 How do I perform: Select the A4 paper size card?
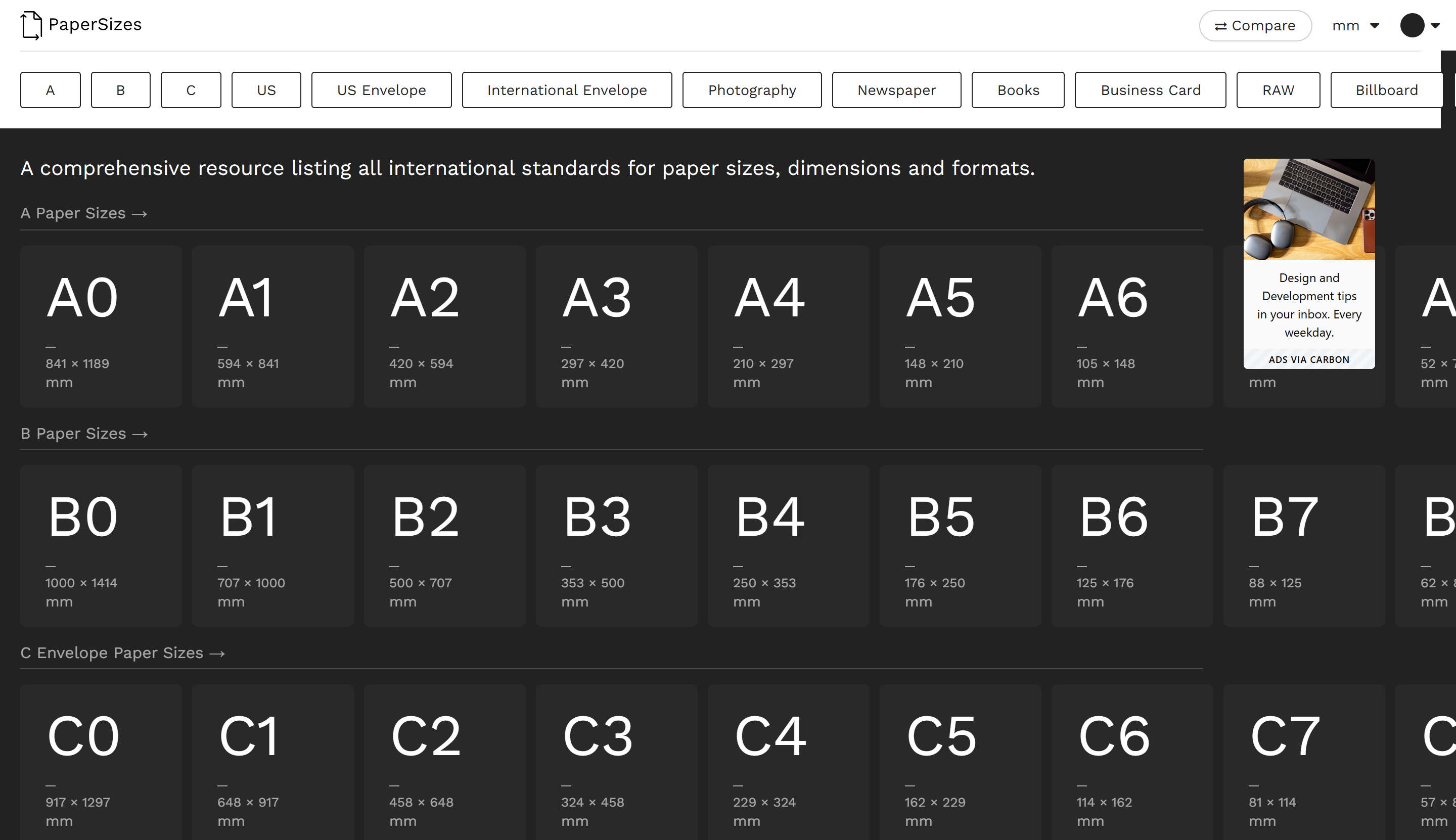(788, 326)
